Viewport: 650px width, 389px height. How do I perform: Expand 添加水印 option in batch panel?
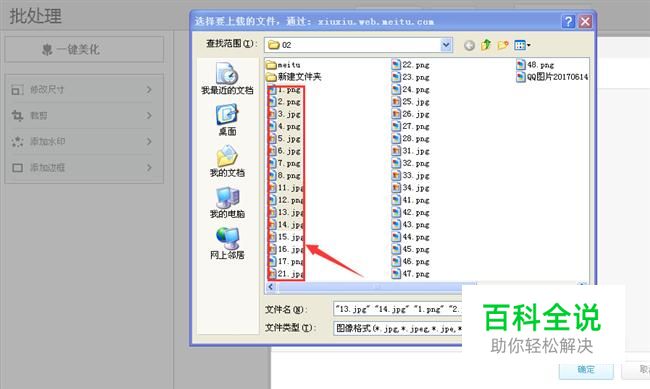tap(84, 142)
